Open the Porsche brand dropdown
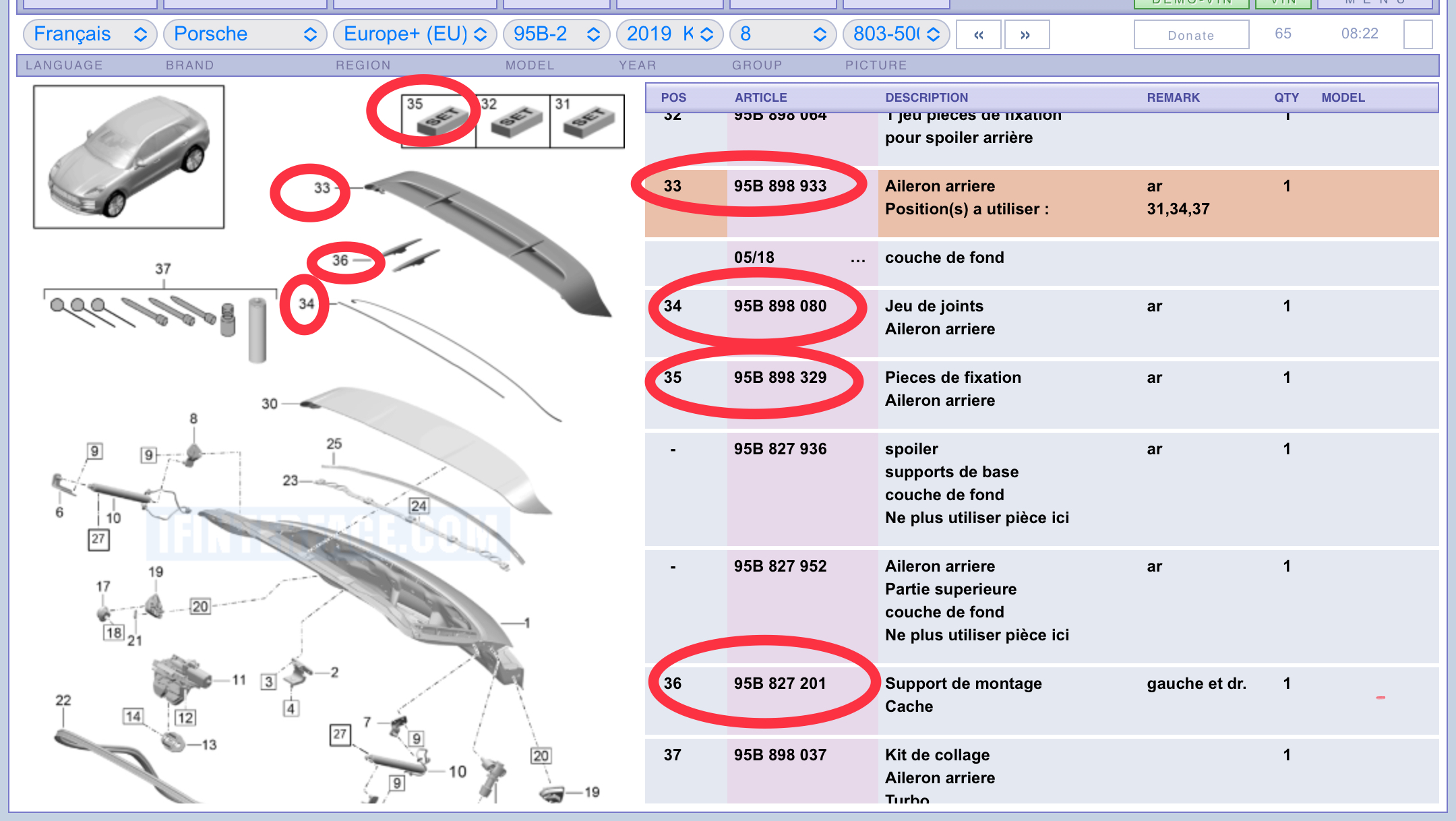The image size is (1456, 821). tap(245, 34)
